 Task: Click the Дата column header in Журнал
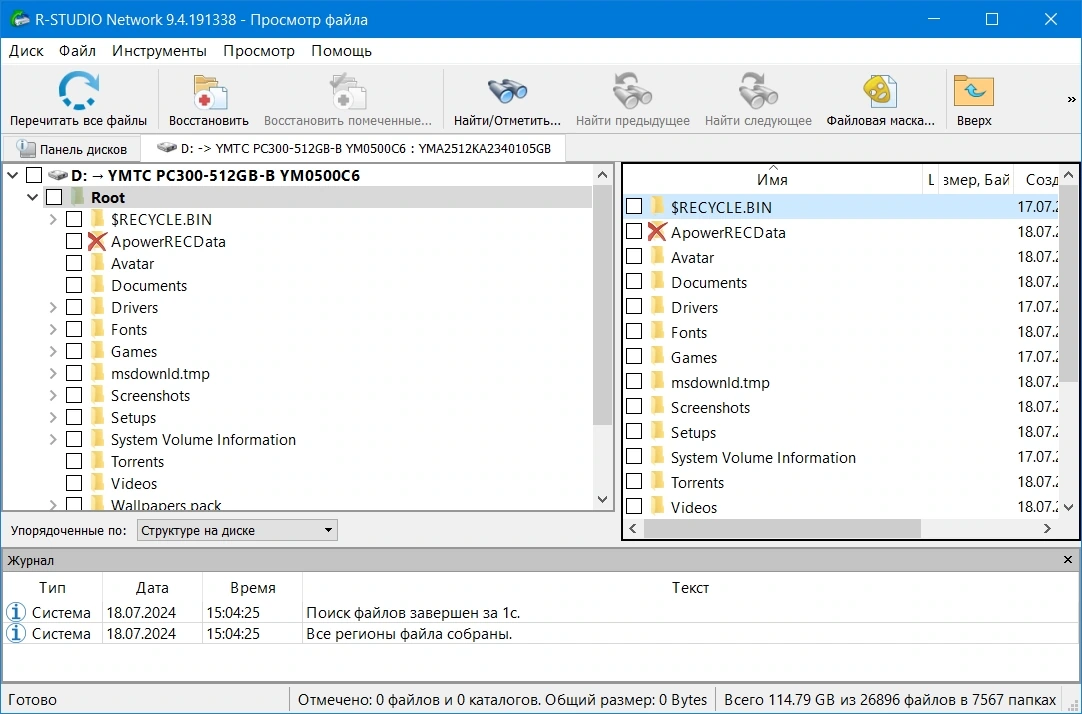(152, 587)
